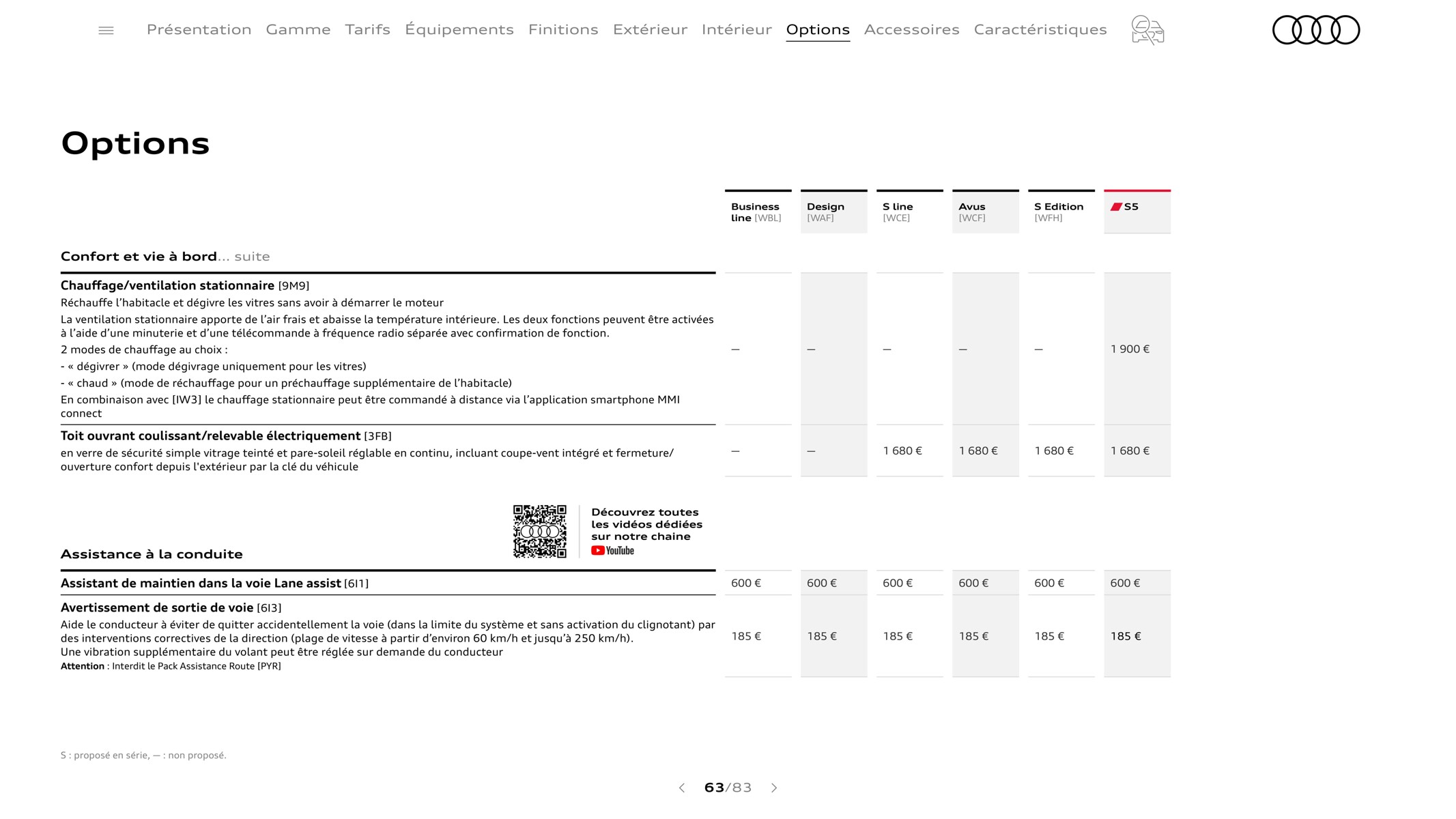The width and height of the screenshot is (1456, 819).
Task: Click the page counter 63/83
Action: [x=728, y=788]
